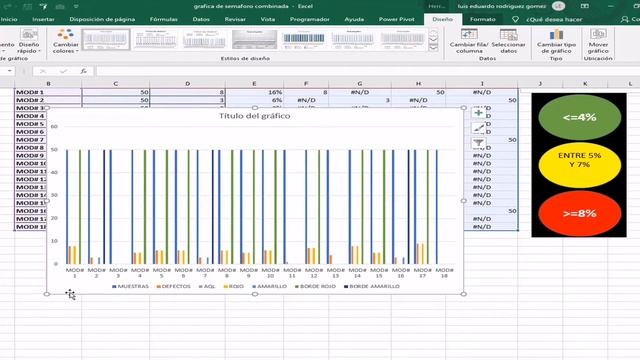640x360 pixels.
Task: Click the ribbon display options icon
Action: tap(584, 6)
